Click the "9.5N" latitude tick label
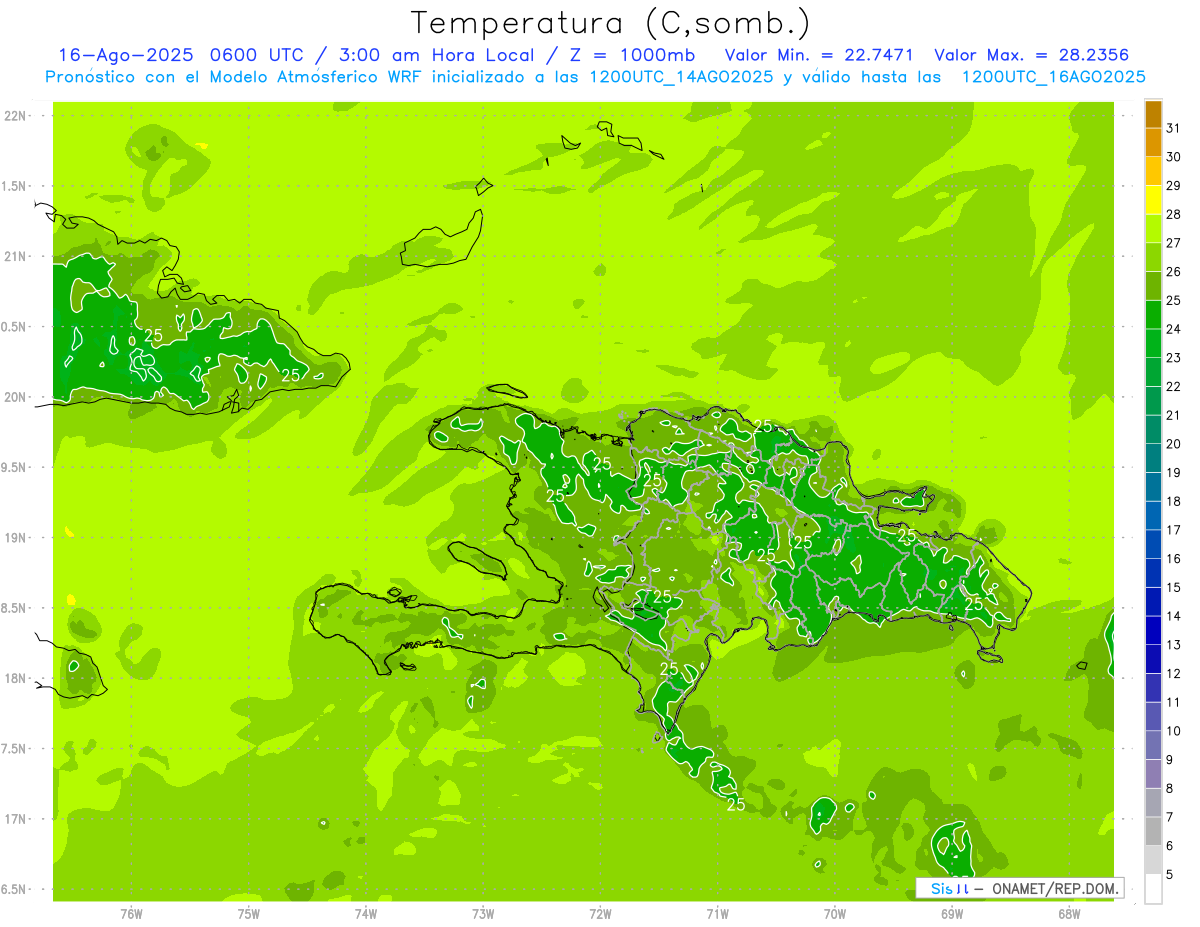The height and width of the screenshot is (927, 1200). 14,468
